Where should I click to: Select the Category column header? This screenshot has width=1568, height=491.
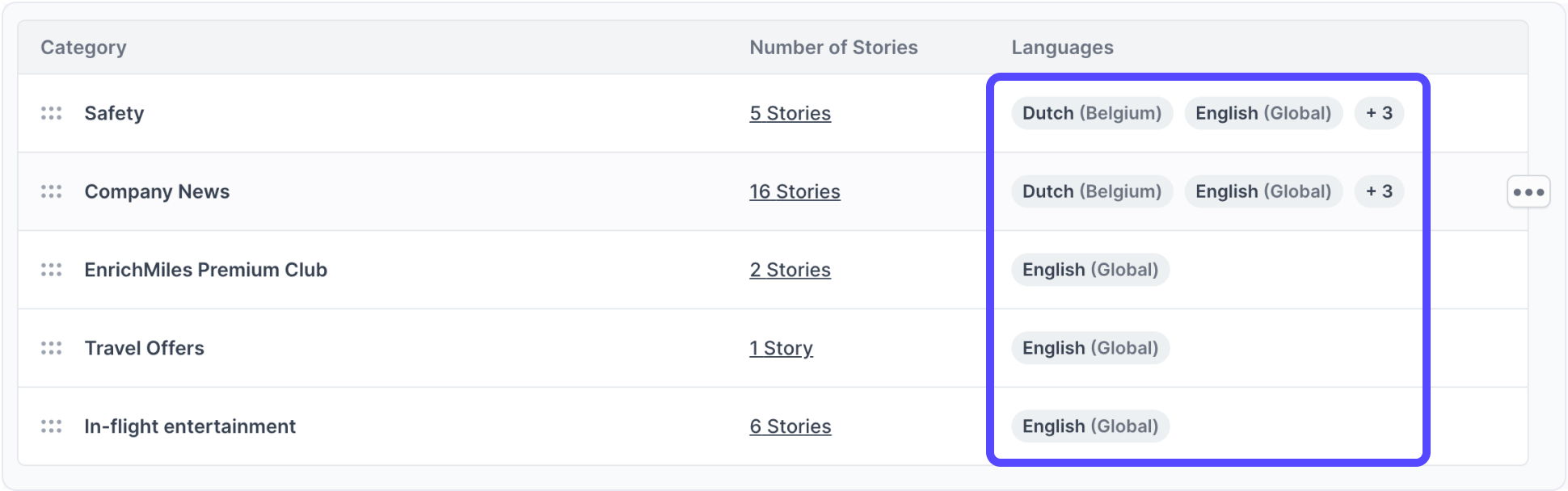pos(83,48)
